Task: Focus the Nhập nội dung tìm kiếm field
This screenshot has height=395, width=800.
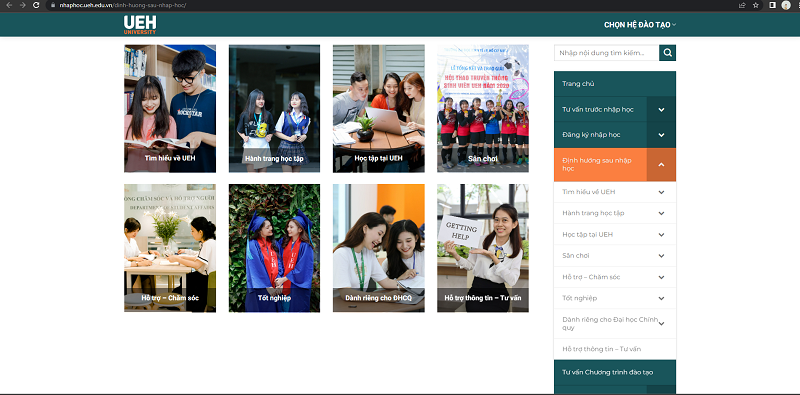Action: (607, 53)
